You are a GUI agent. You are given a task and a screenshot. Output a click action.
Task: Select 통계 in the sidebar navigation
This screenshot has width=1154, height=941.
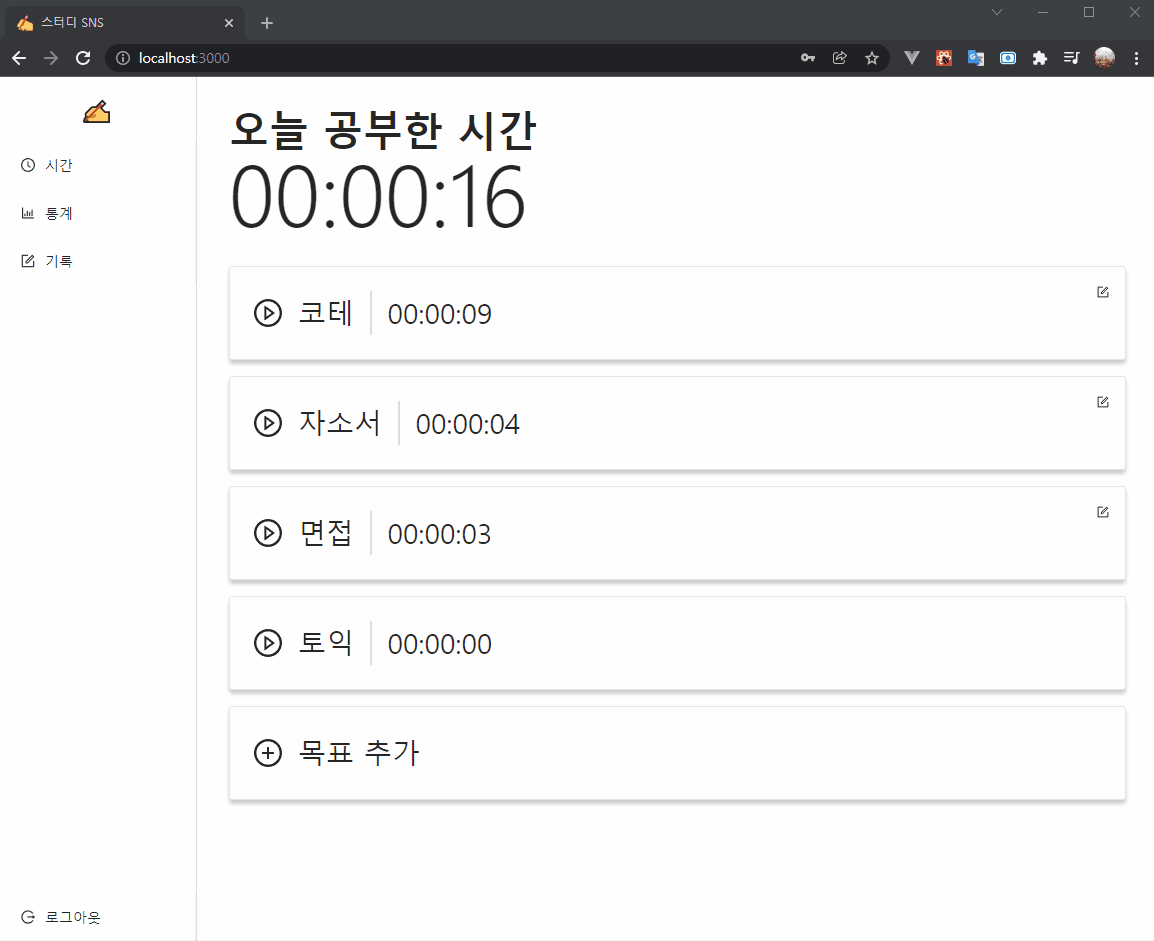click(x=56, y=212)
